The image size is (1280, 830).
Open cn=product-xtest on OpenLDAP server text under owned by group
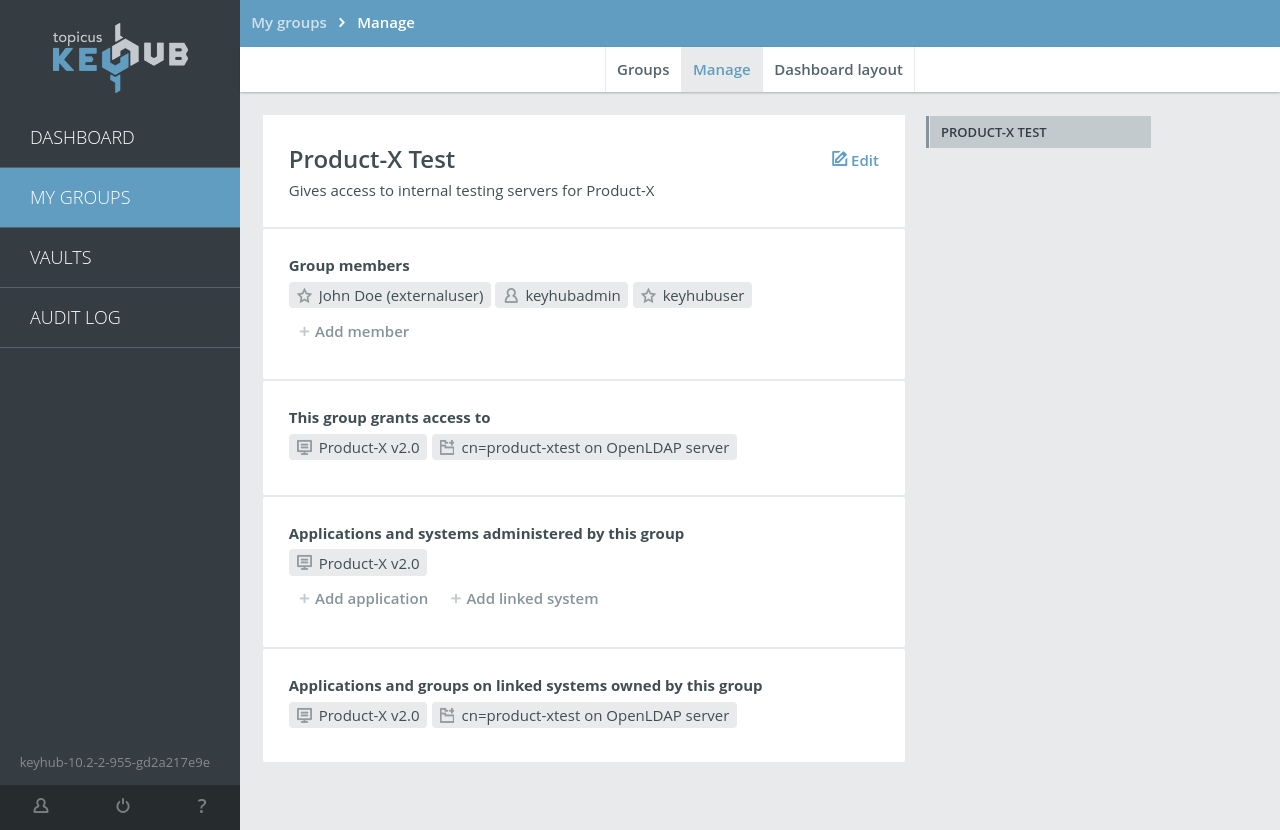595,715
